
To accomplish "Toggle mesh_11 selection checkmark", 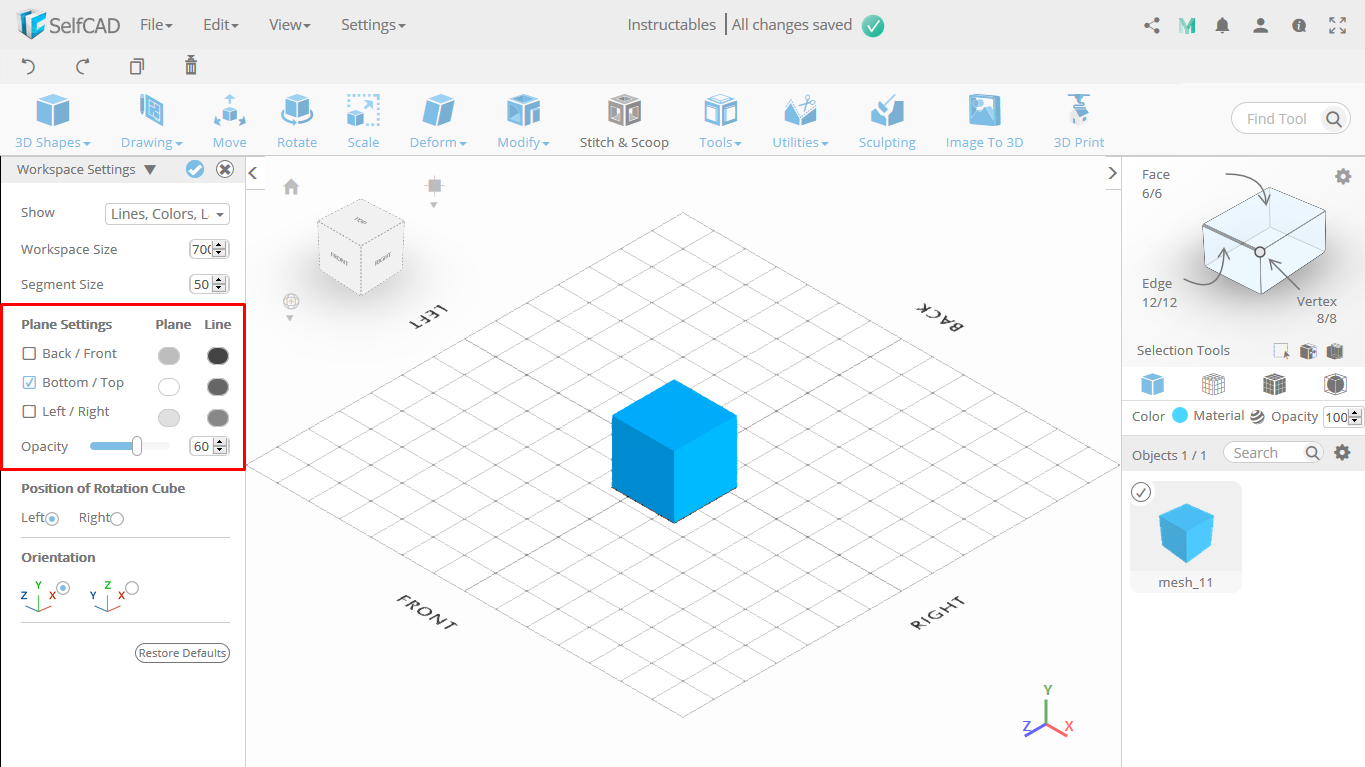I will (x=1140, y=492).
